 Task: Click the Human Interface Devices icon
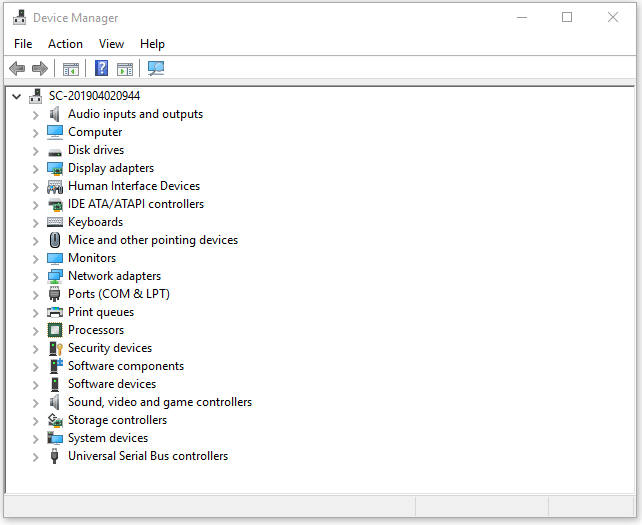pos(55,187)
